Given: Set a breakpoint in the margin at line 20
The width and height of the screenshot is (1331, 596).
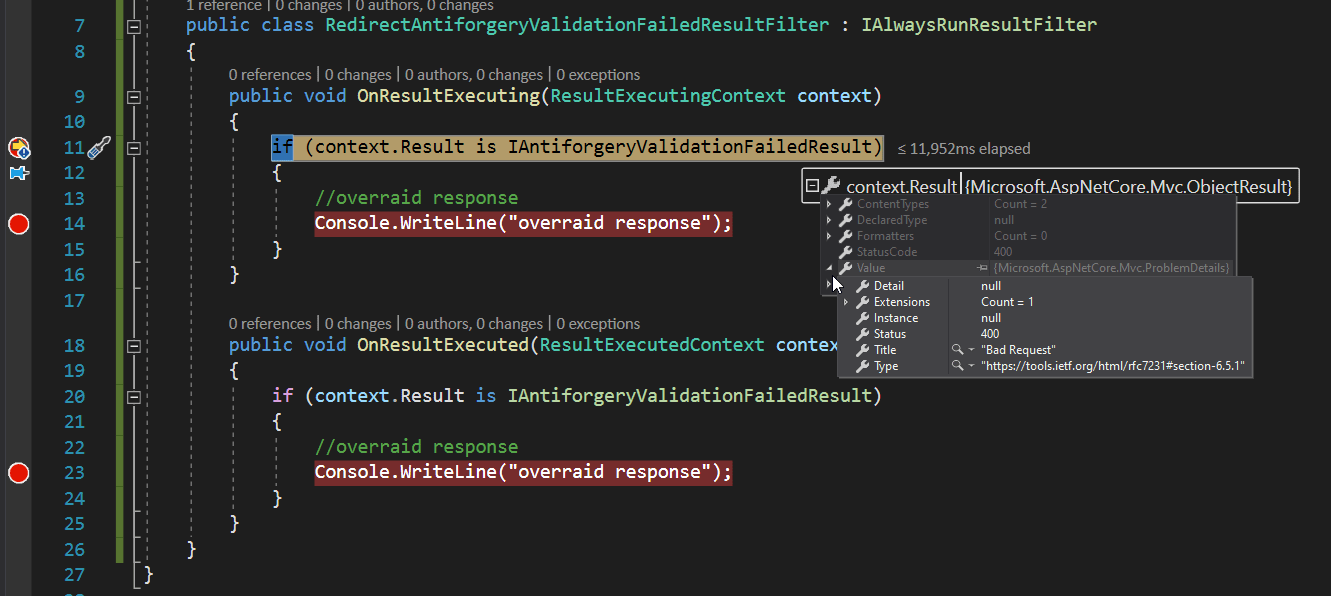Looking at the screenshot, I should (17, 395).
